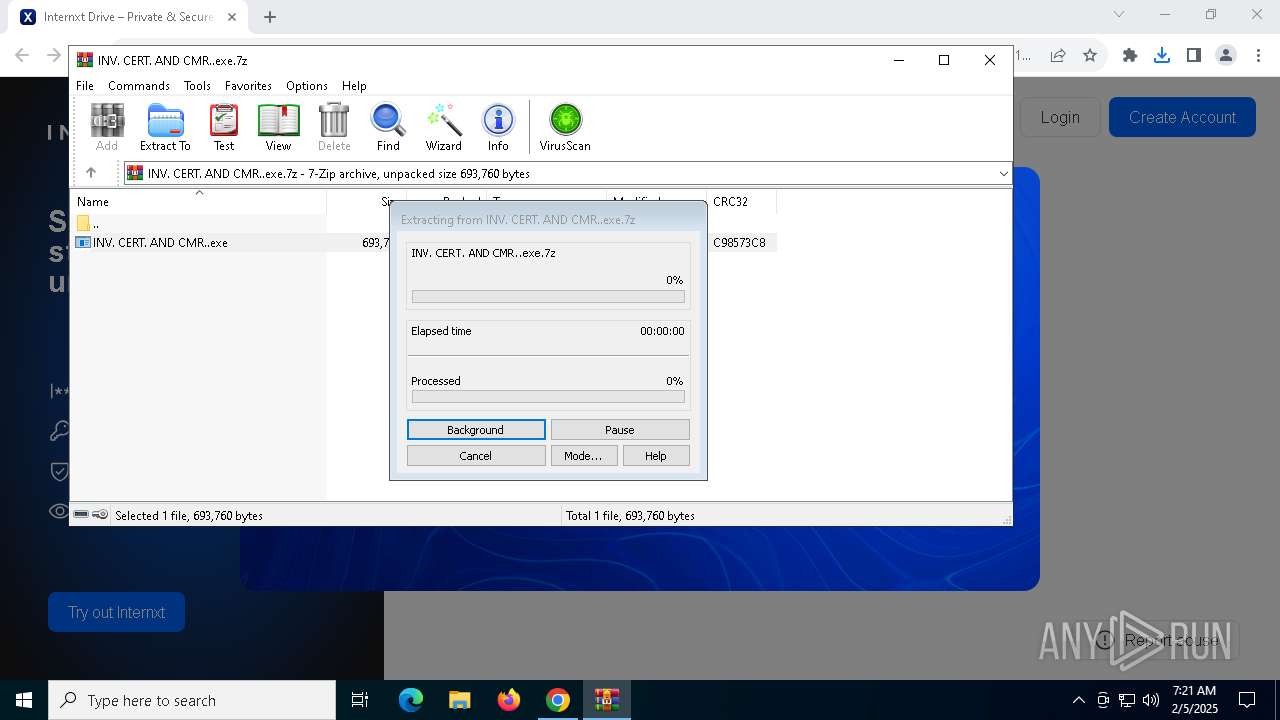1280x720 pixels.
Task: Open Task View on taskbar
Action: click(360, 700)
